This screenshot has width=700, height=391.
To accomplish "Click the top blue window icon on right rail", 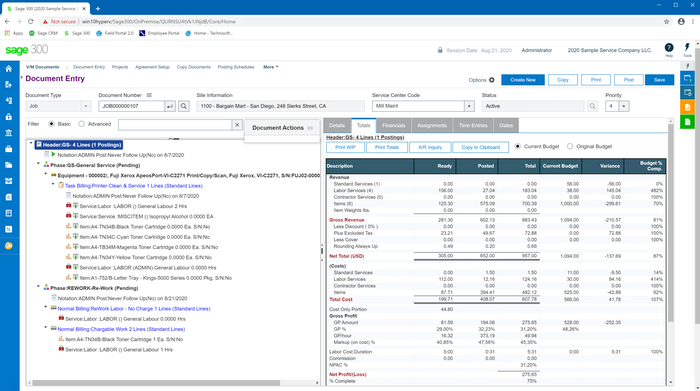I will (688, 78).
